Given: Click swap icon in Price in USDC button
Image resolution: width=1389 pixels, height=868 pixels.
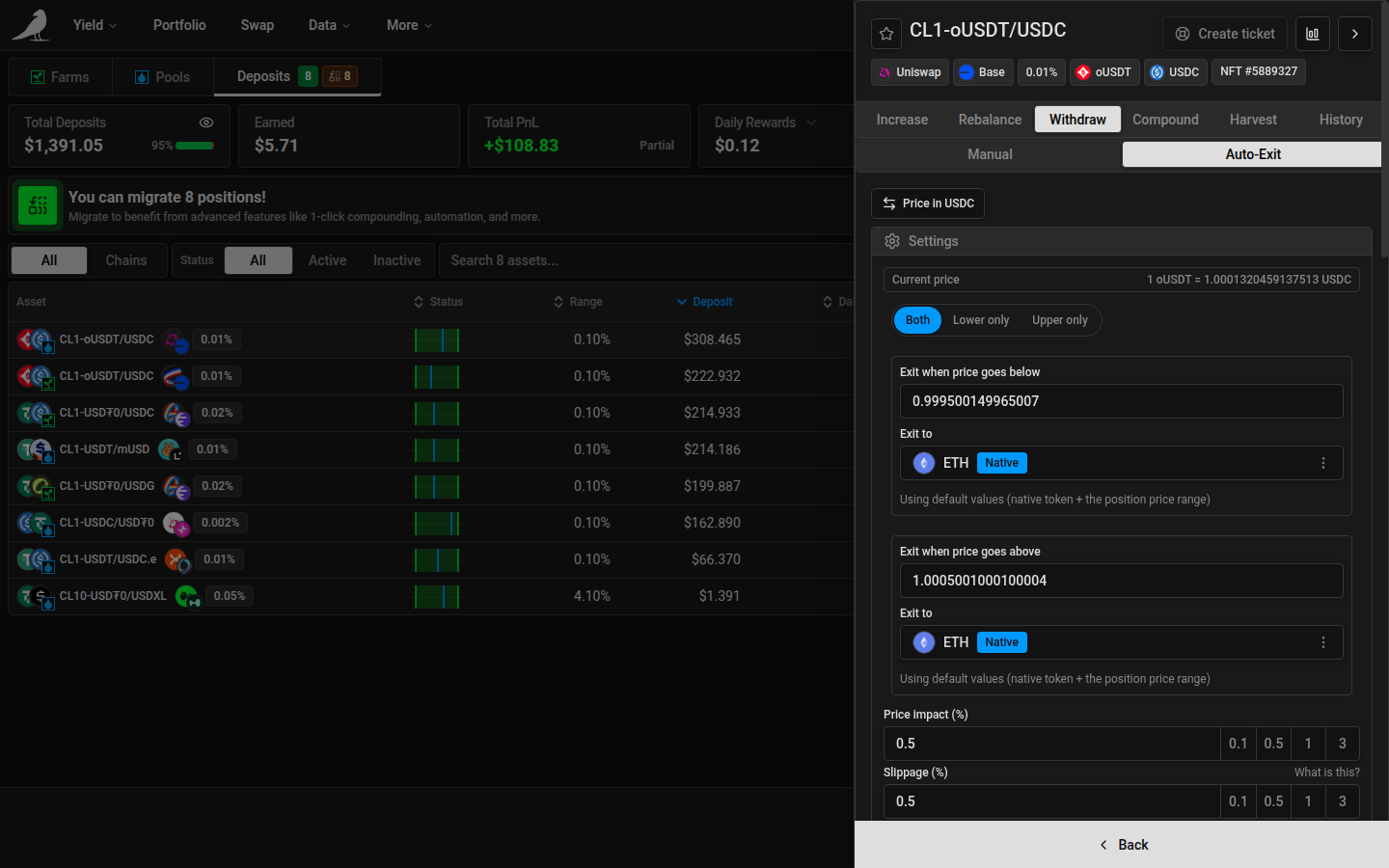Looking at the screenshot, I should click(x=889, y=203).
